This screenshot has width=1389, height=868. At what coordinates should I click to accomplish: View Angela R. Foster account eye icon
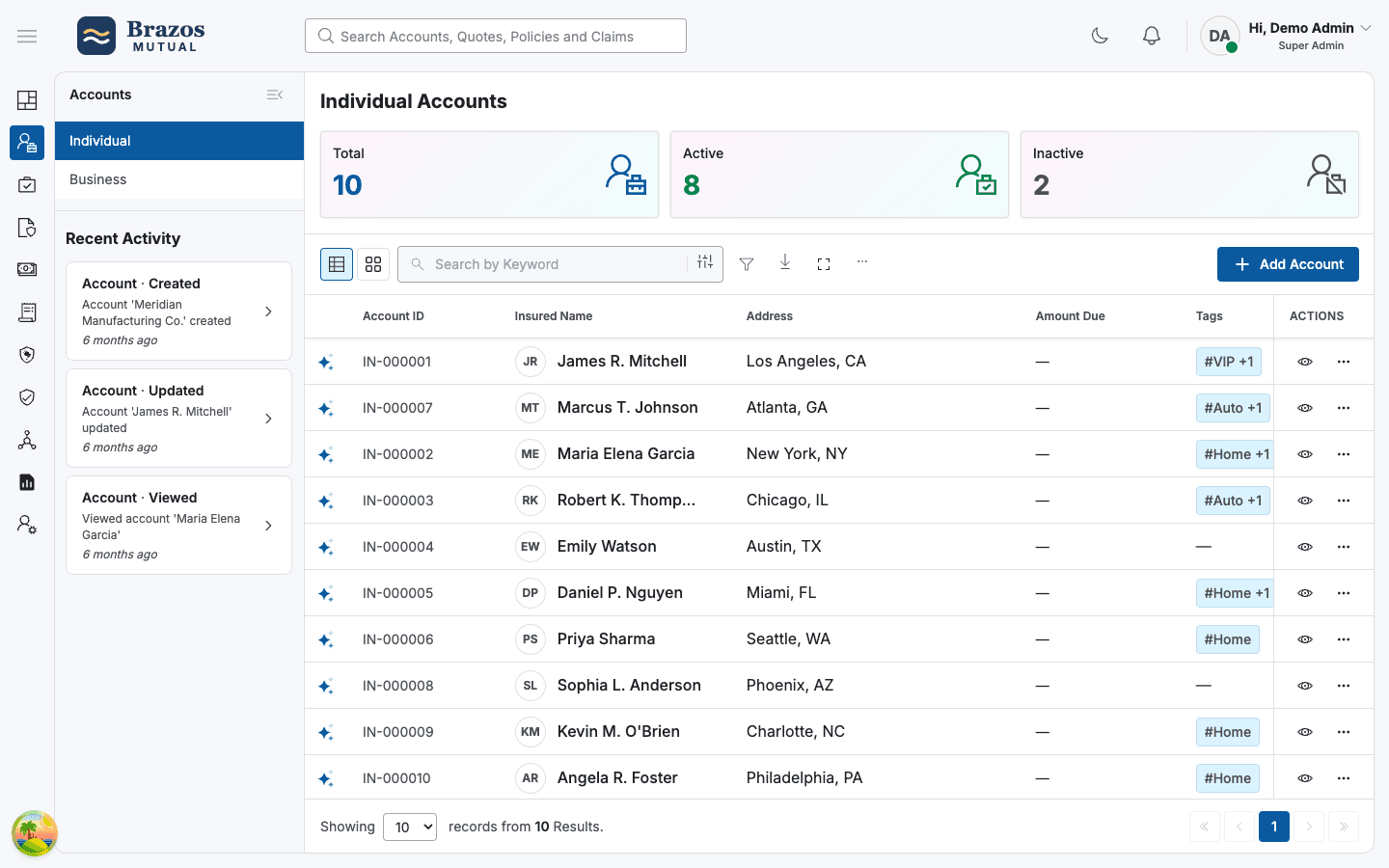click(1305, 778)
